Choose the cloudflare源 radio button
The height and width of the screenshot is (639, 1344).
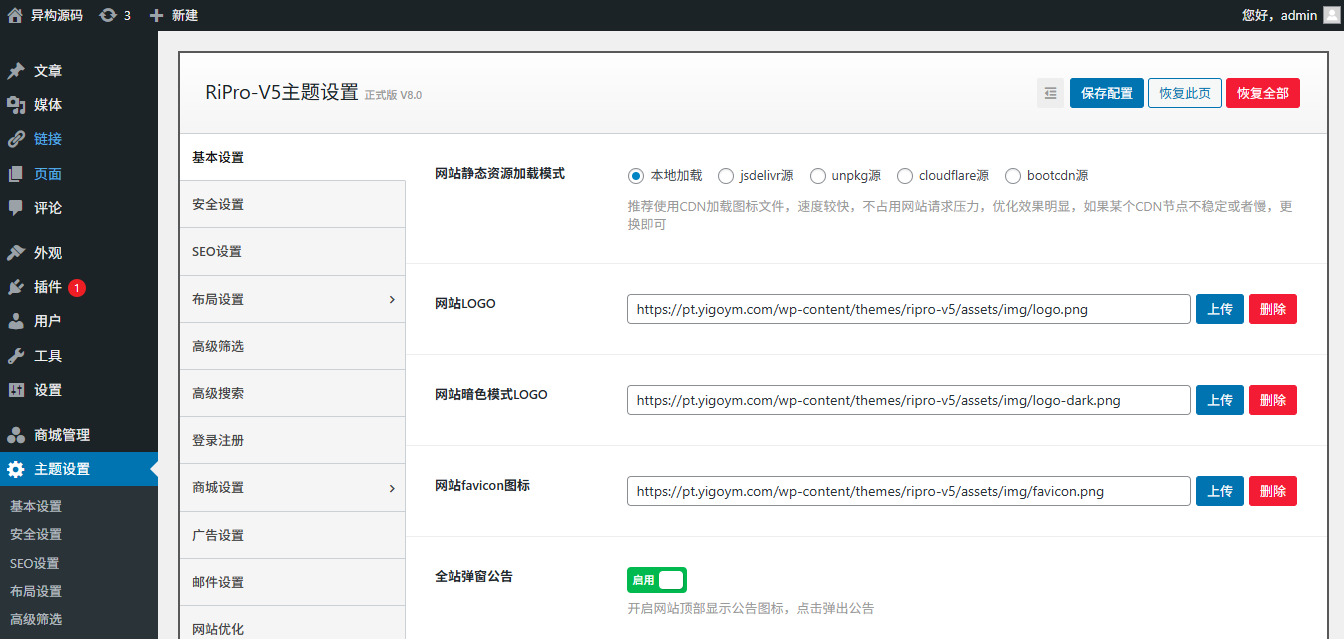click(905, 175)
